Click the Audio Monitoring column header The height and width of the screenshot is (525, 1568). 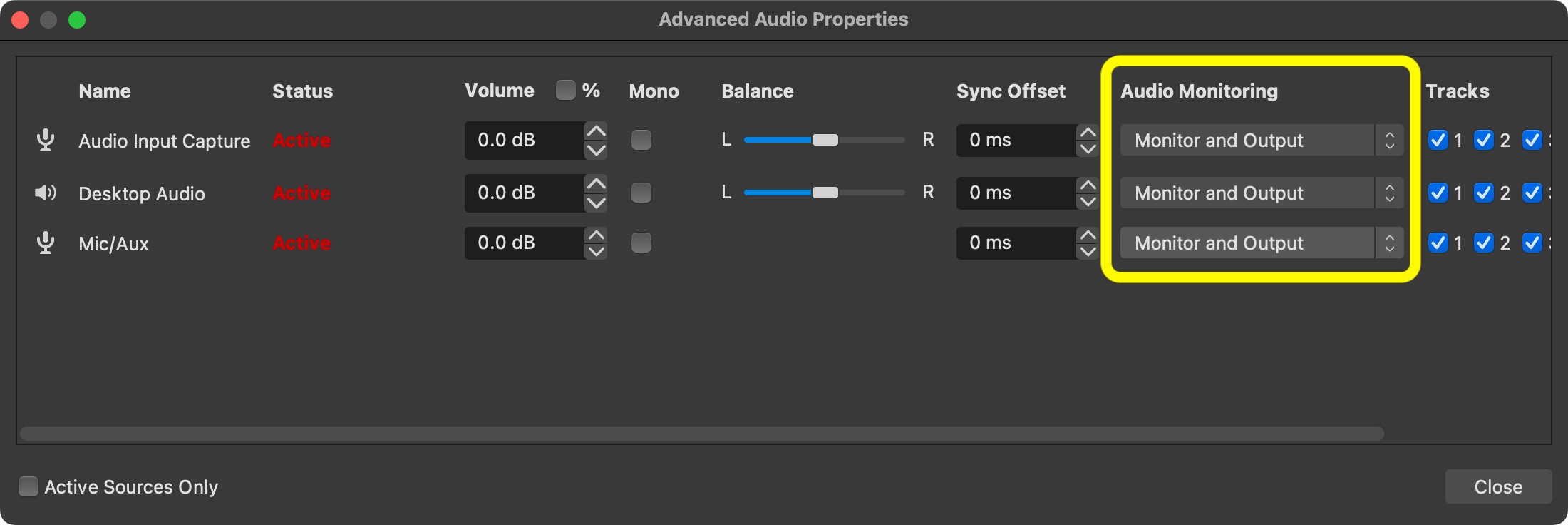click(1200, 91)
